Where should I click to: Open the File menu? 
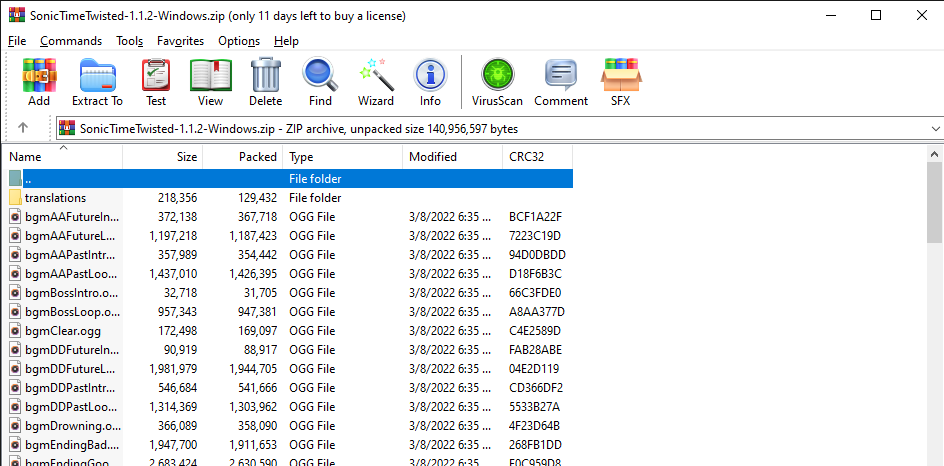point(17,41)
